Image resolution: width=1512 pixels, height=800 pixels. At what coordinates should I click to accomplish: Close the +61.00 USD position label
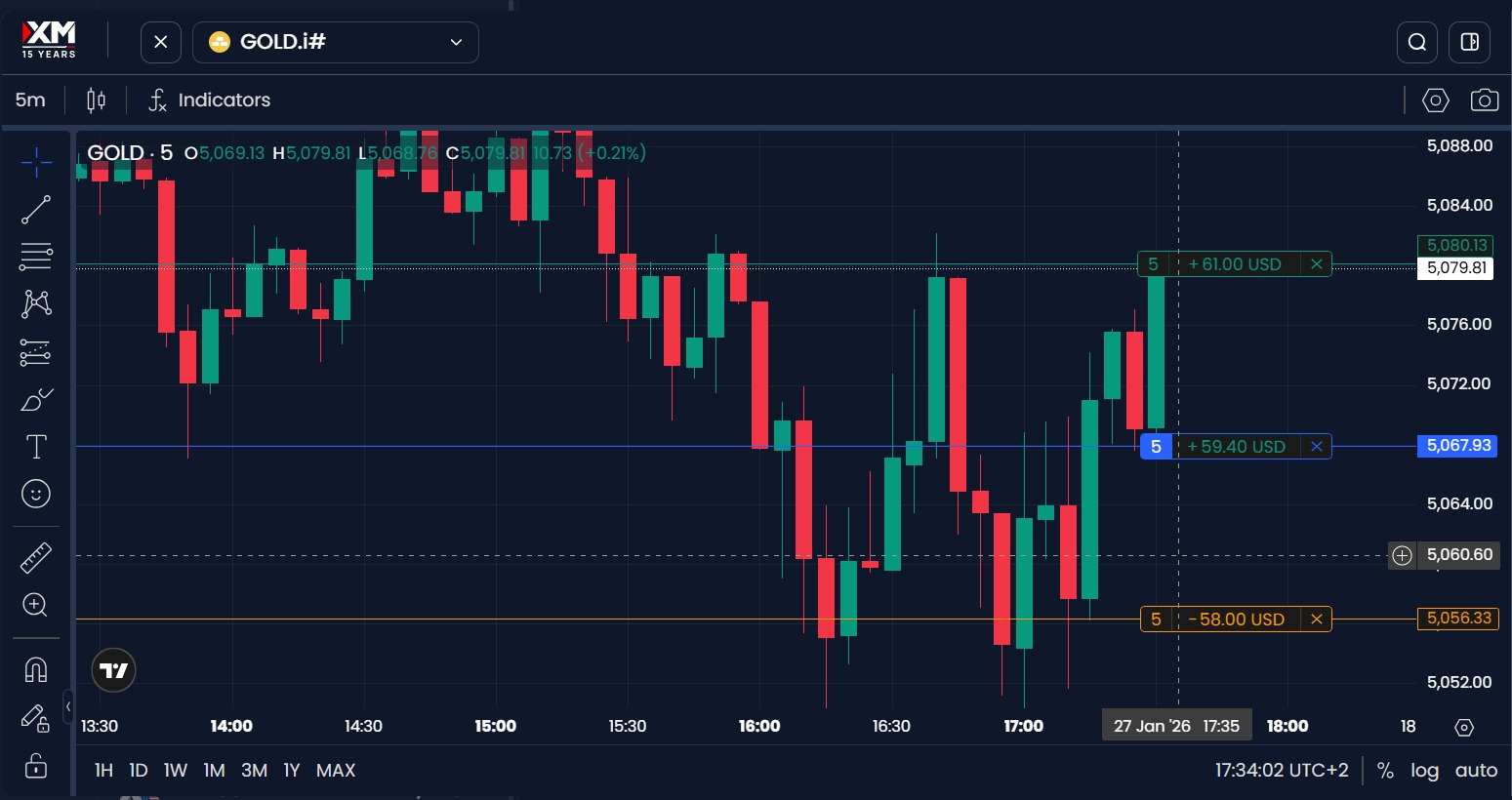pyautogui.click(x=1316, y=263)
